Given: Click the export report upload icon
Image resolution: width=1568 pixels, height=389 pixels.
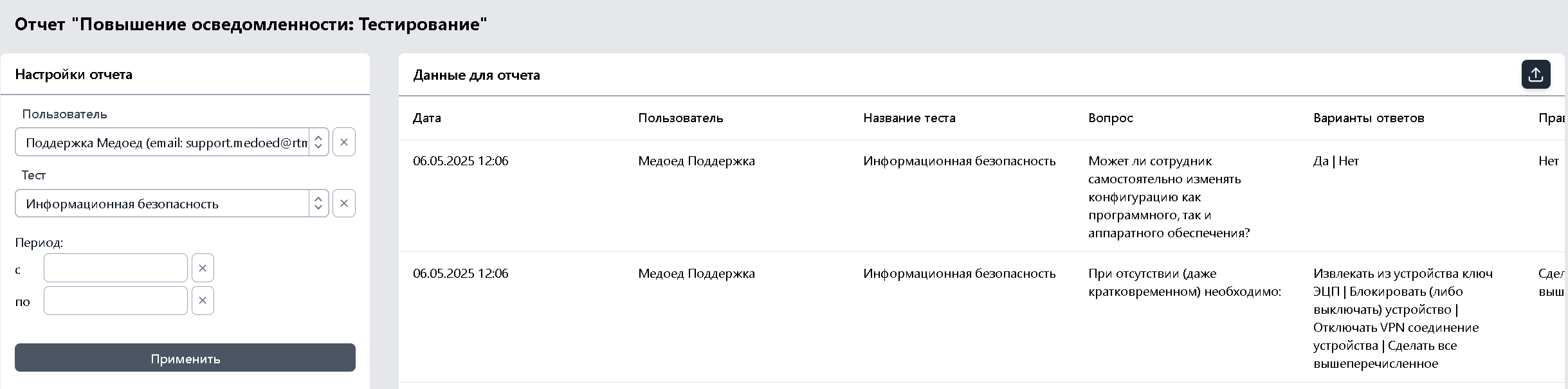Looking at the screenshot, I should pyautogui.click(x=1536, y=75).
